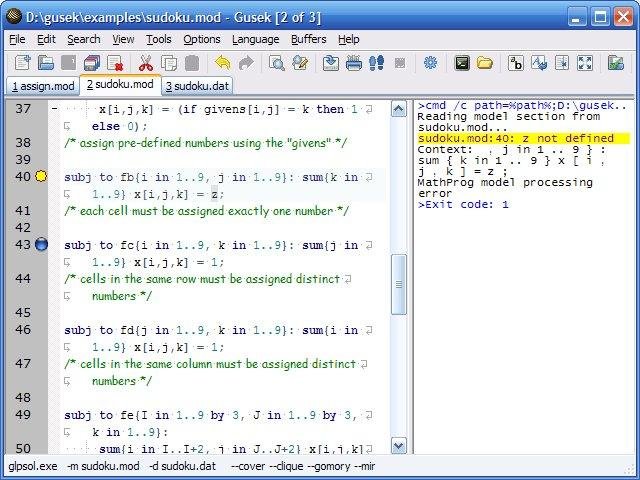
Task: Click the editor vertical scrollbar thumb
Action: [399, 284]
